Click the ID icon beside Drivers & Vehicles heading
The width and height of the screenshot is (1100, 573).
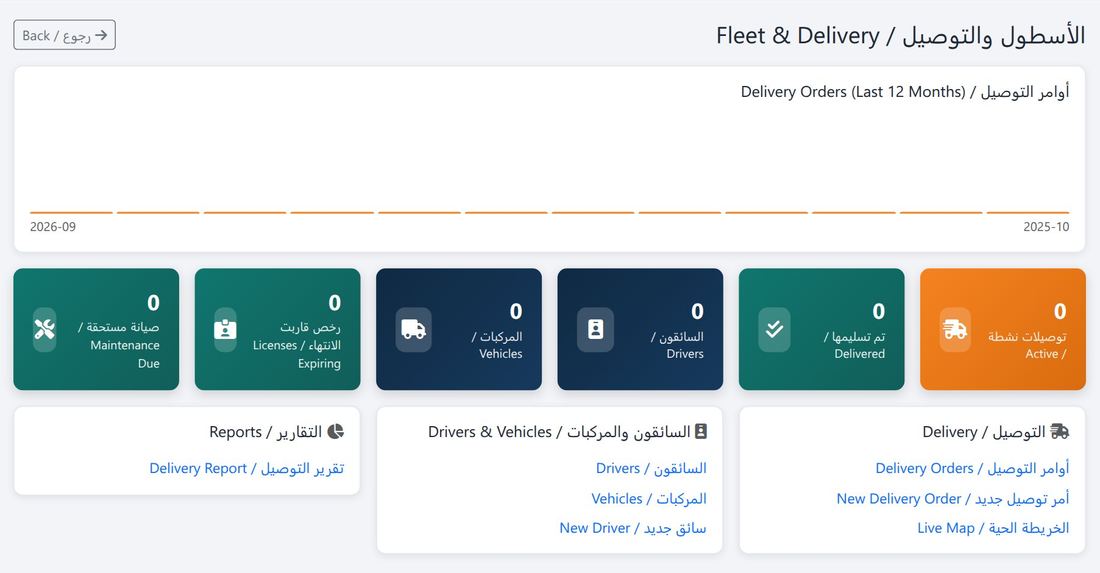click(x=701, y=431)
